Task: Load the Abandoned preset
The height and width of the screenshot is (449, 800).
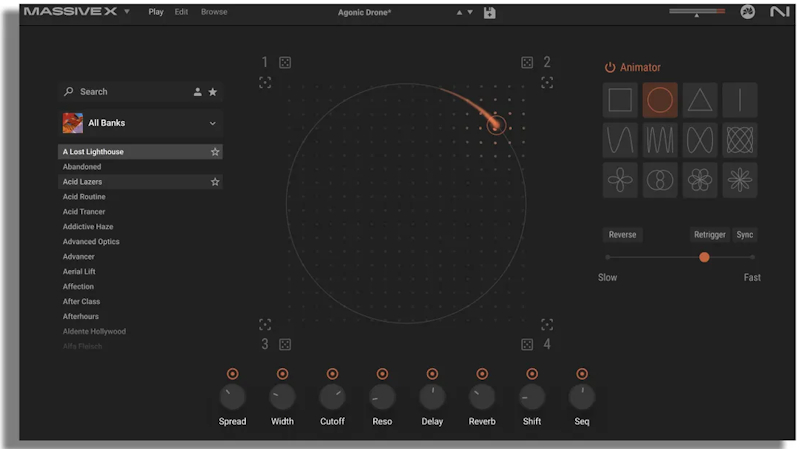Action: point(140,167)
